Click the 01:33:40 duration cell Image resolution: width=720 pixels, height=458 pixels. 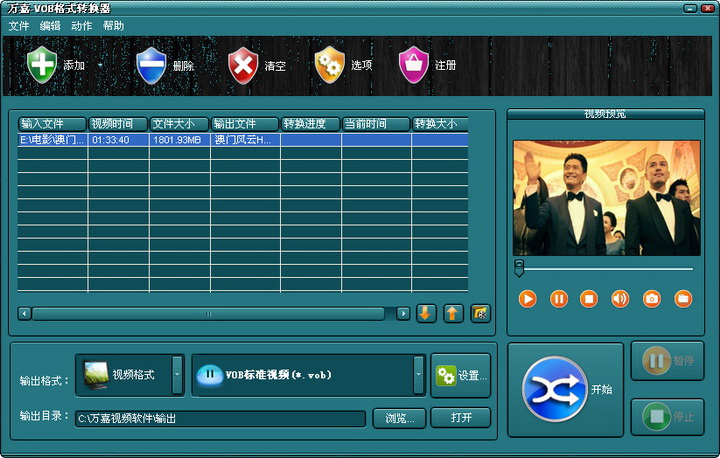(x=118, y=140)
